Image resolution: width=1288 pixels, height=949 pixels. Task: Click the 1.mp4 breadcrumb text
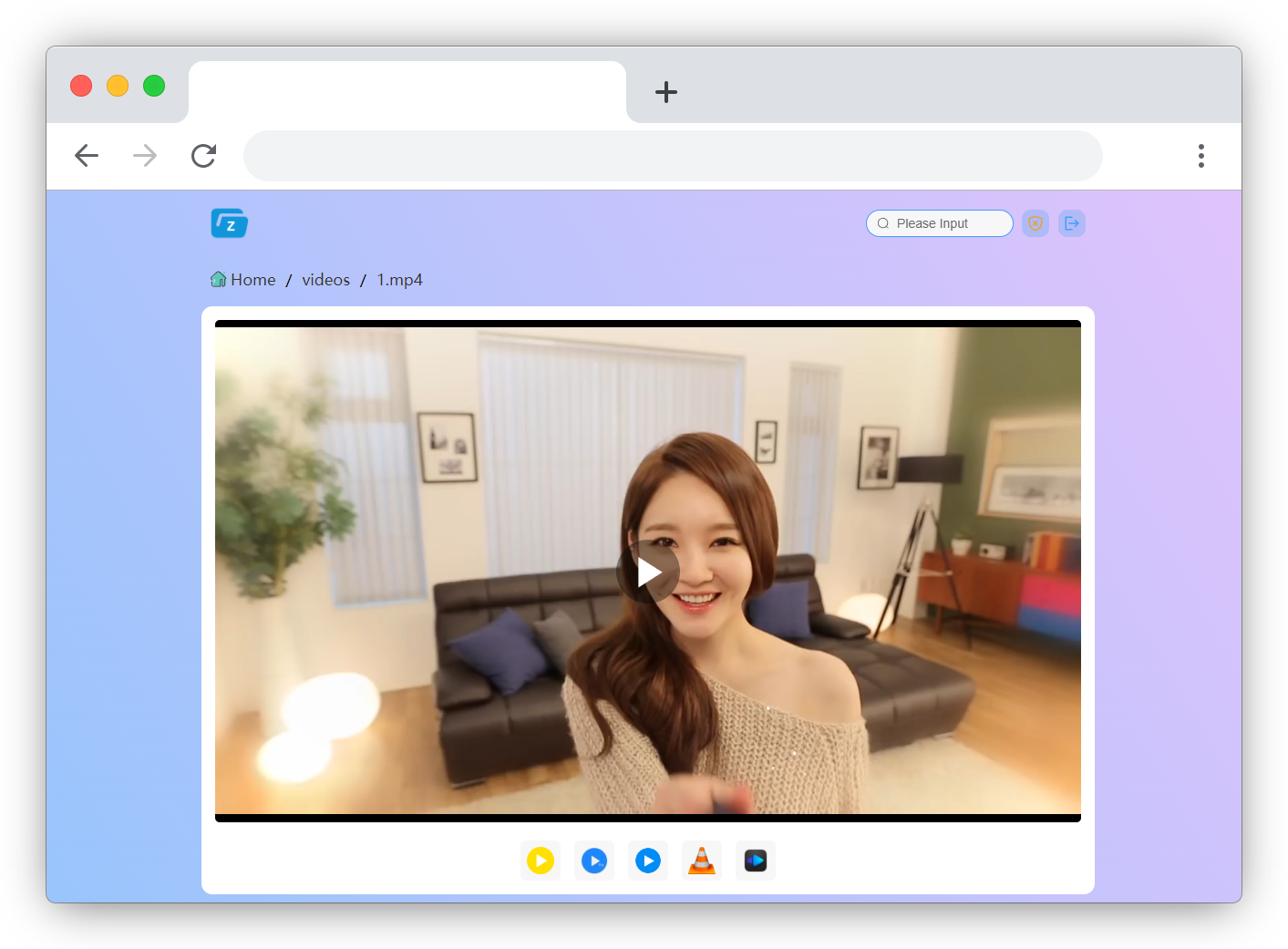click(400, 280)
